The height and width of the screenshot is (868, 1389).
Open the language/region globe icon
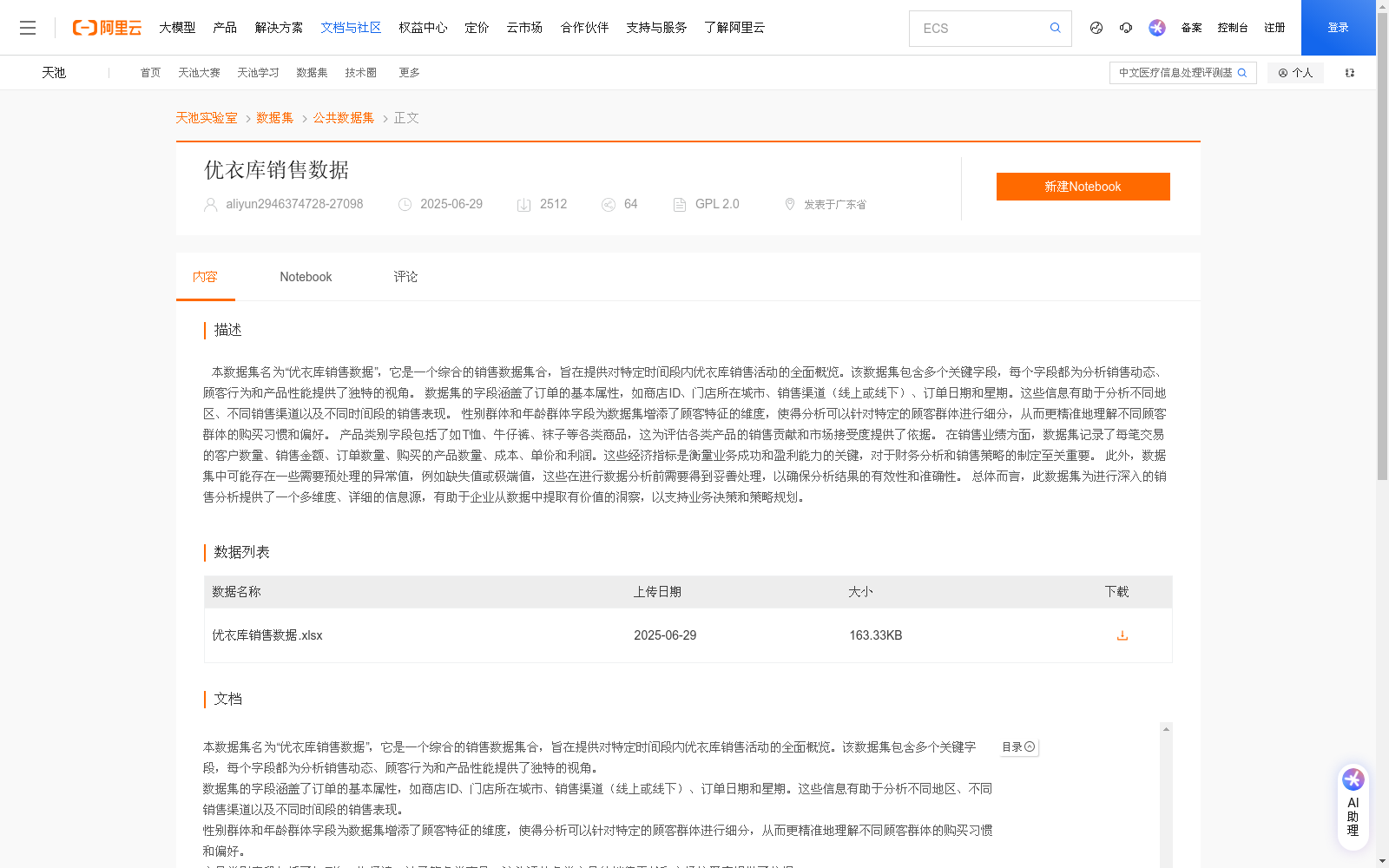pos(1096,28)
